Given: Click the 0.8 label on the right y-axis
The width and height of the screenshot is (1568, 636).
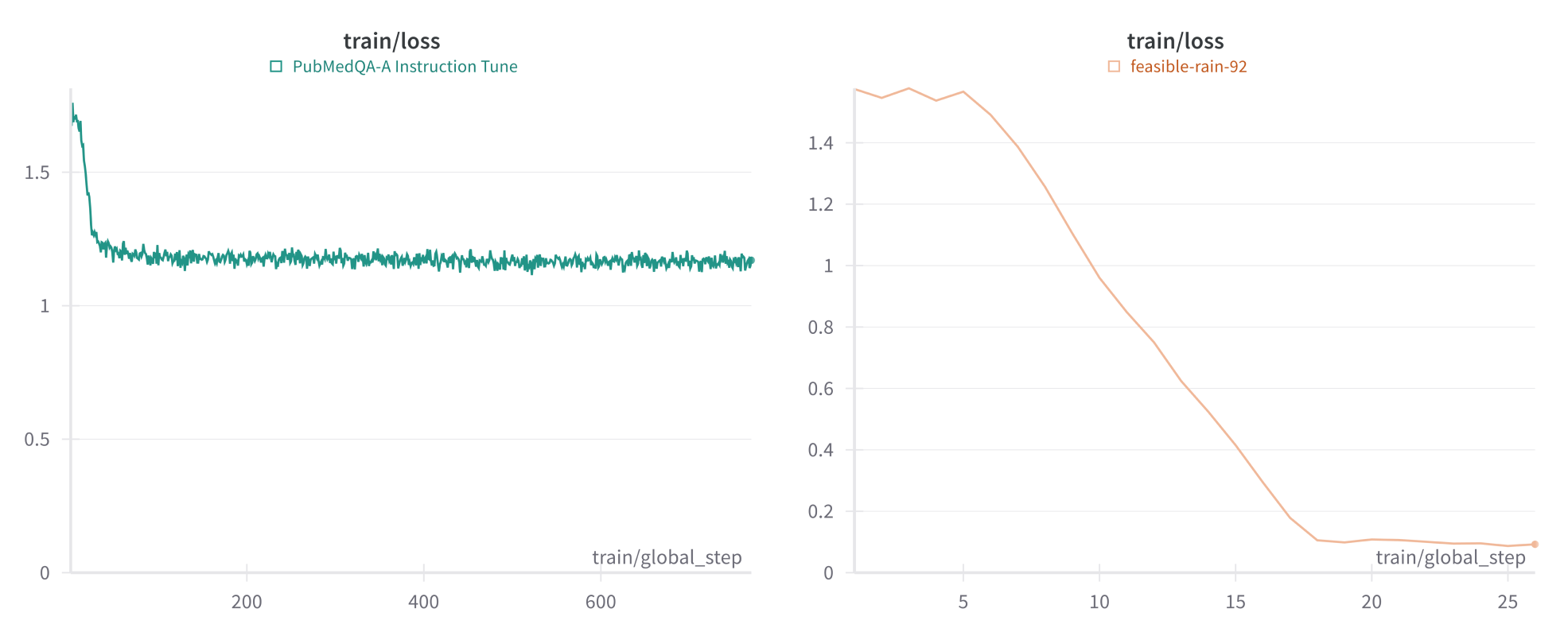Looking at the screenshot, I should [x=821, y=328].
